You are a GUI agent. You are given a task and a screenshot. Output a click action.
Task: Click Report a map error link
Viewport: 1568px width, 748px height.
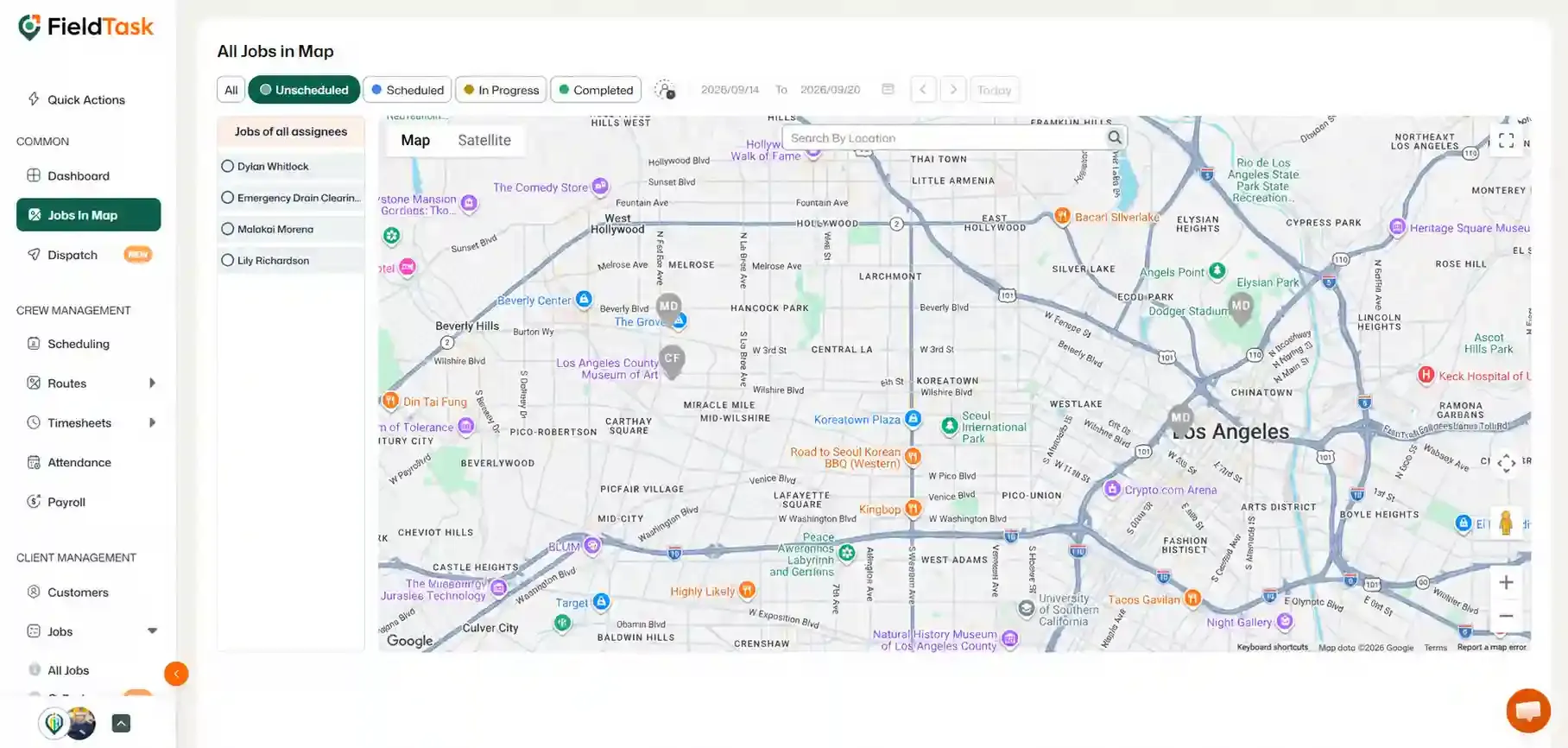point(1491,647)
